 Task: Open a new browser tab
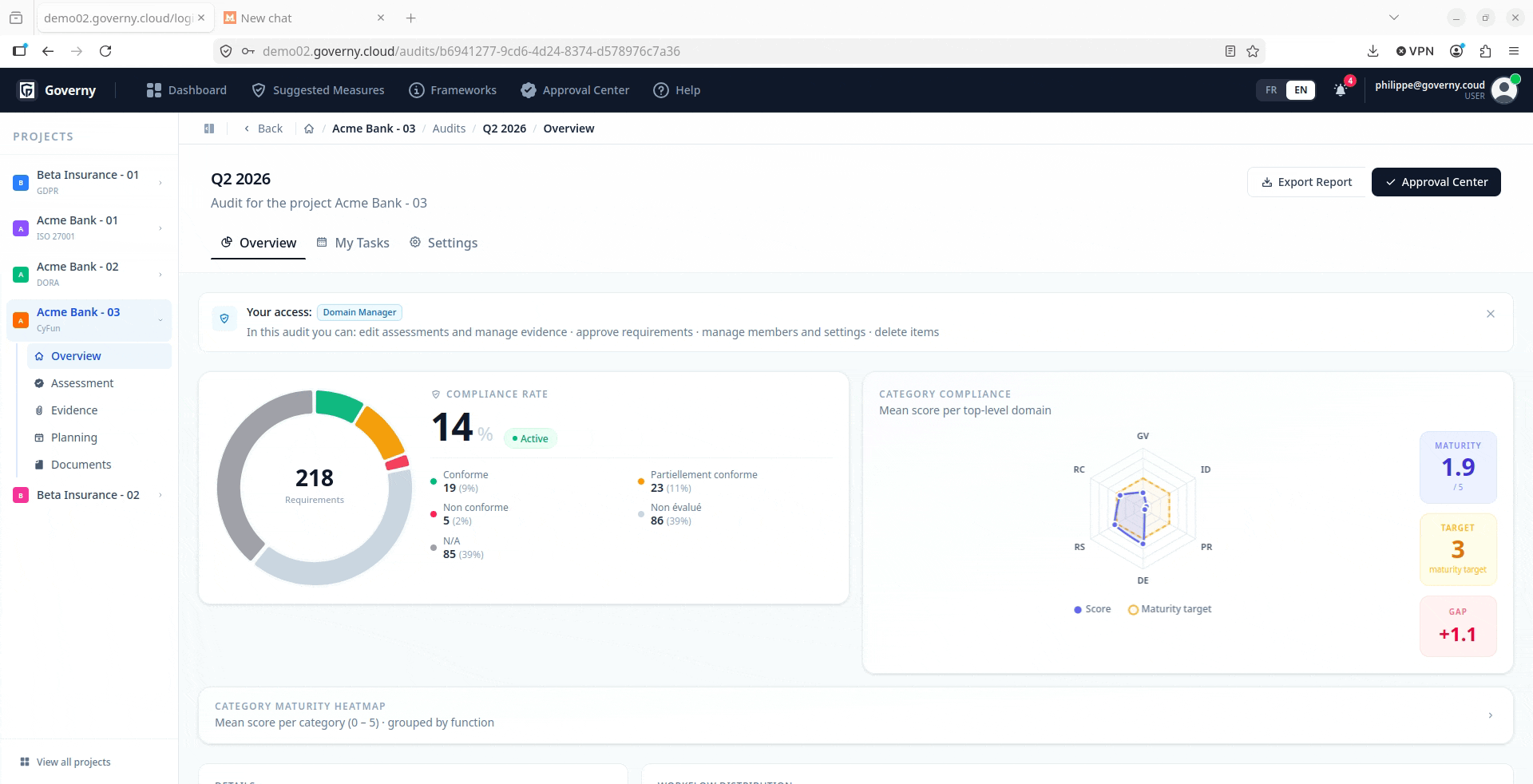(410, 18)
